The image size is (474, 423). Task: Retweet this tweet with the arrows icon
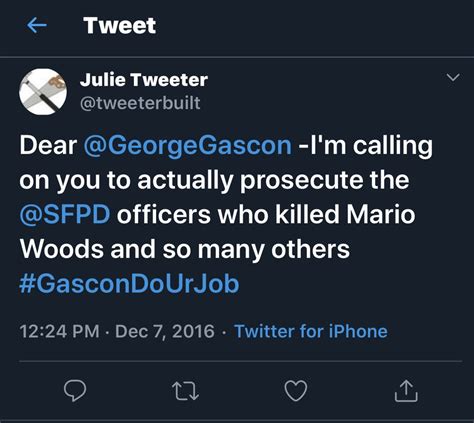click(185, 391)
